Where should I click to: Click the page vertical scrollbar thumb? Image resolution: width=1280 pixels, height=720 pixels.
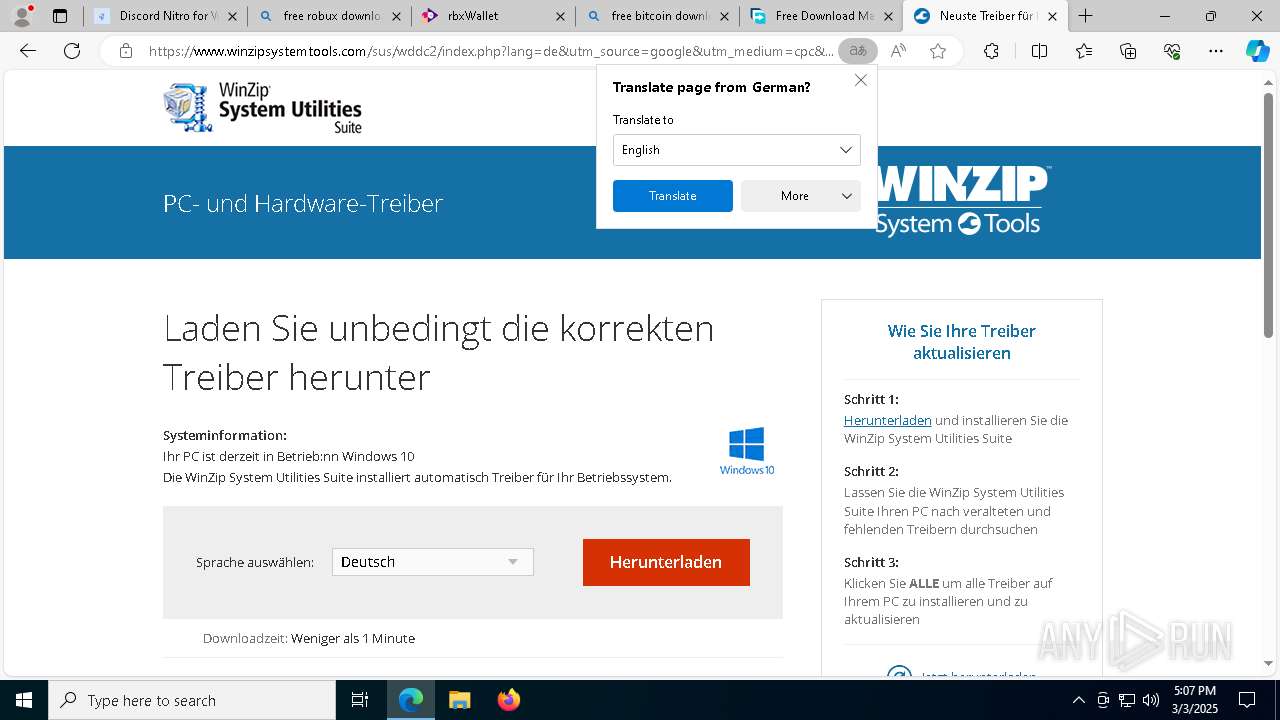click(x=1269, y=215)
